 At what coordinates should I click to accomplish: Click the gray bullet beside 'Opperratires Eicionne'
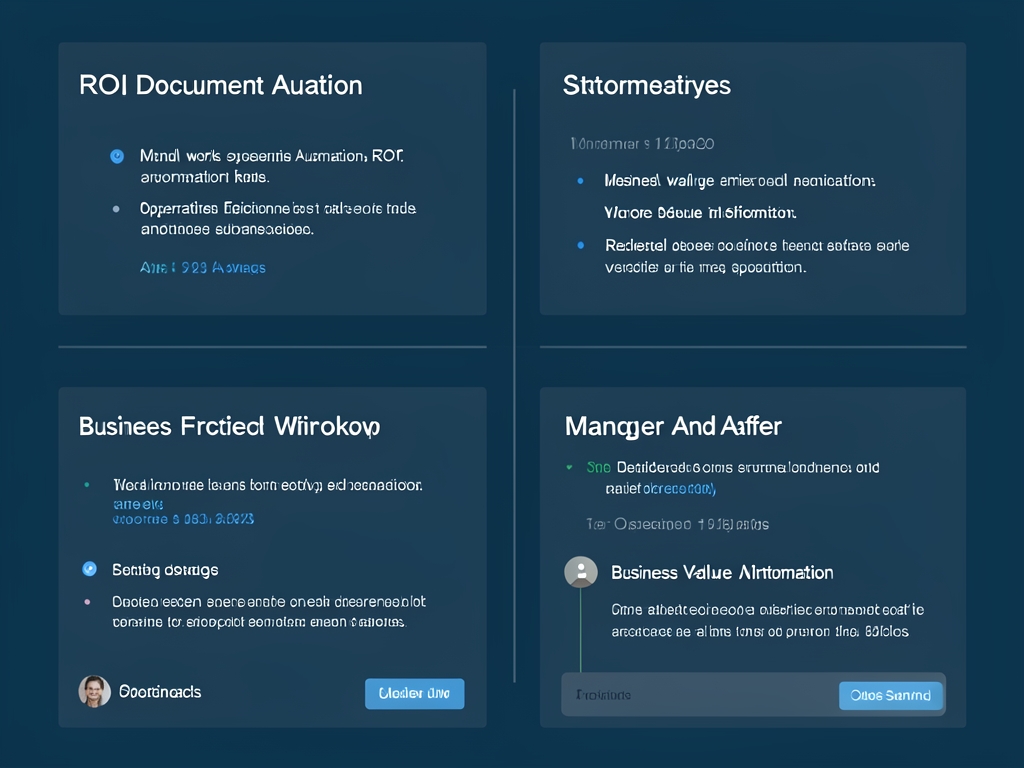(x=116, y=209)
